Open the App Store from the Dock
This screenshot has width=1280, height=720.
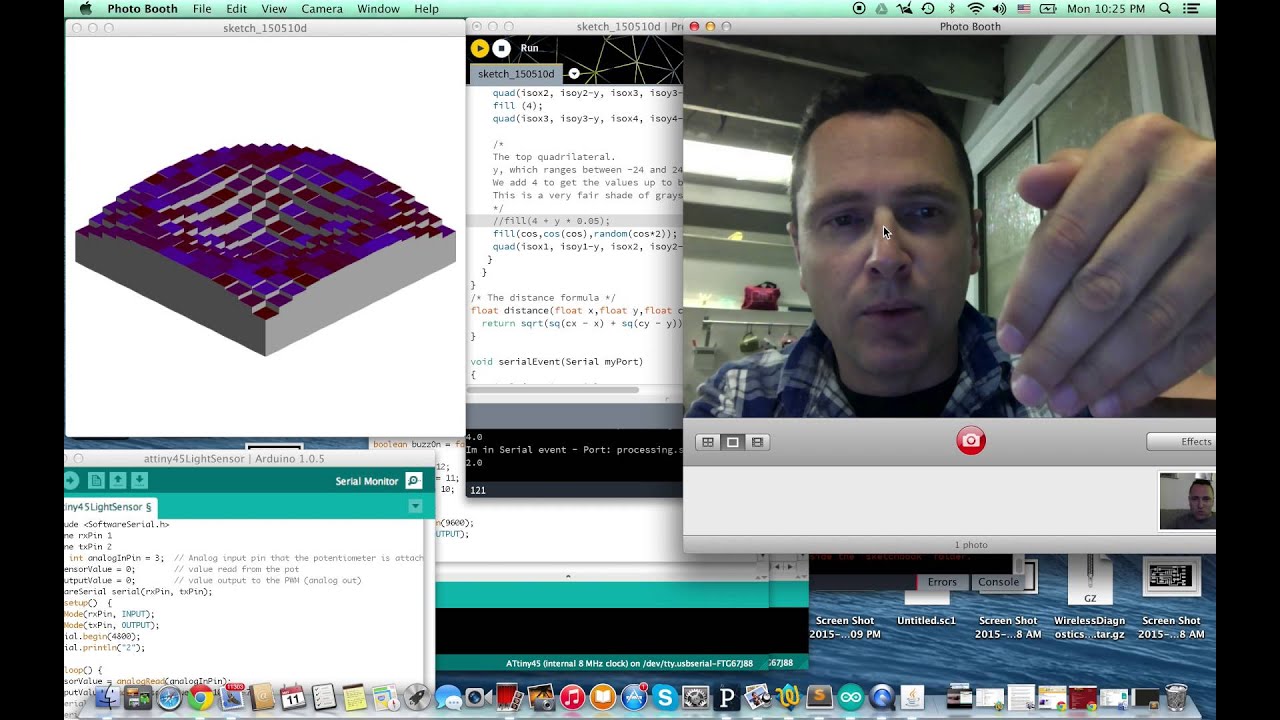634,697
